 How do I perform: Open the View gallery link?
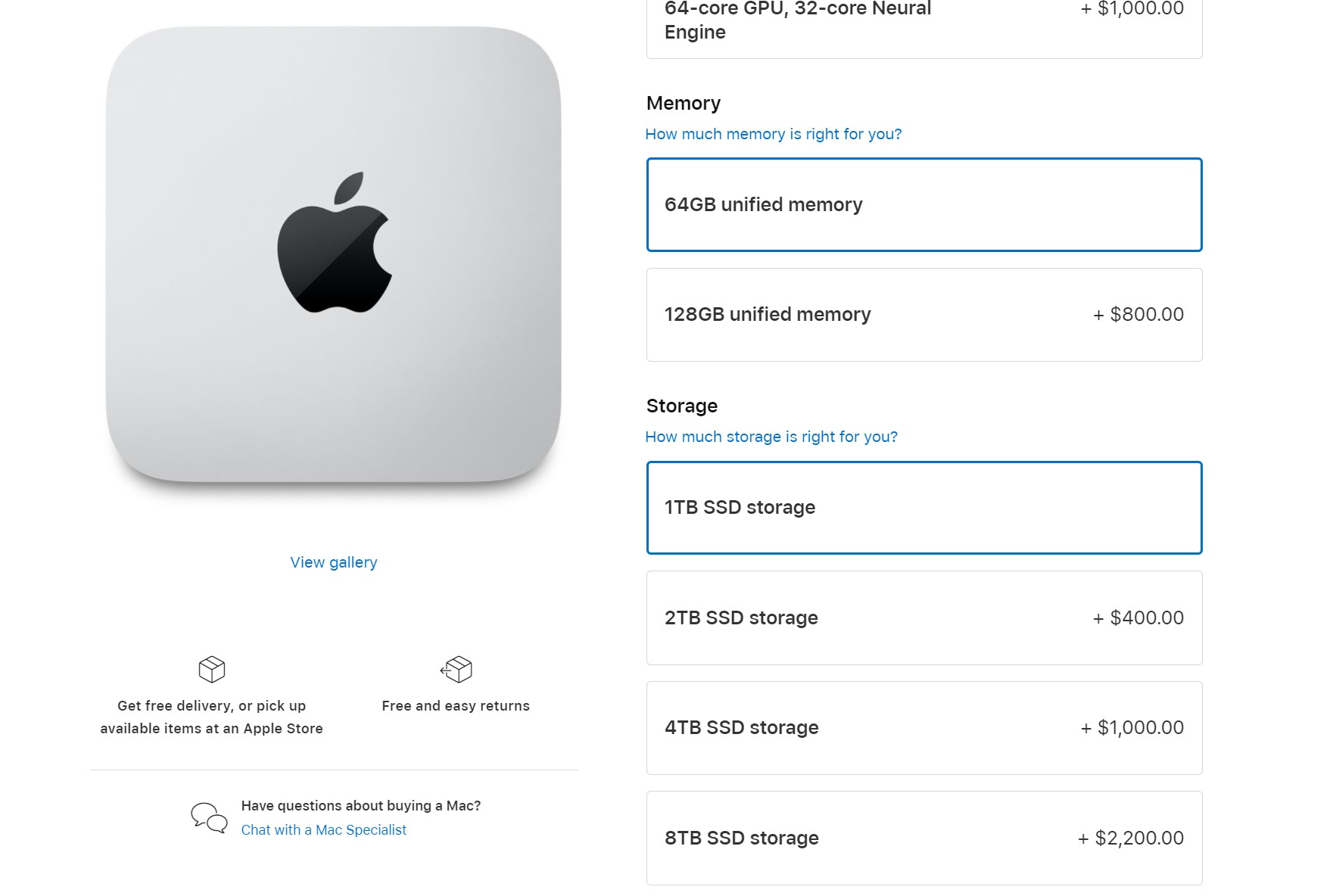(x=334, y=562)
